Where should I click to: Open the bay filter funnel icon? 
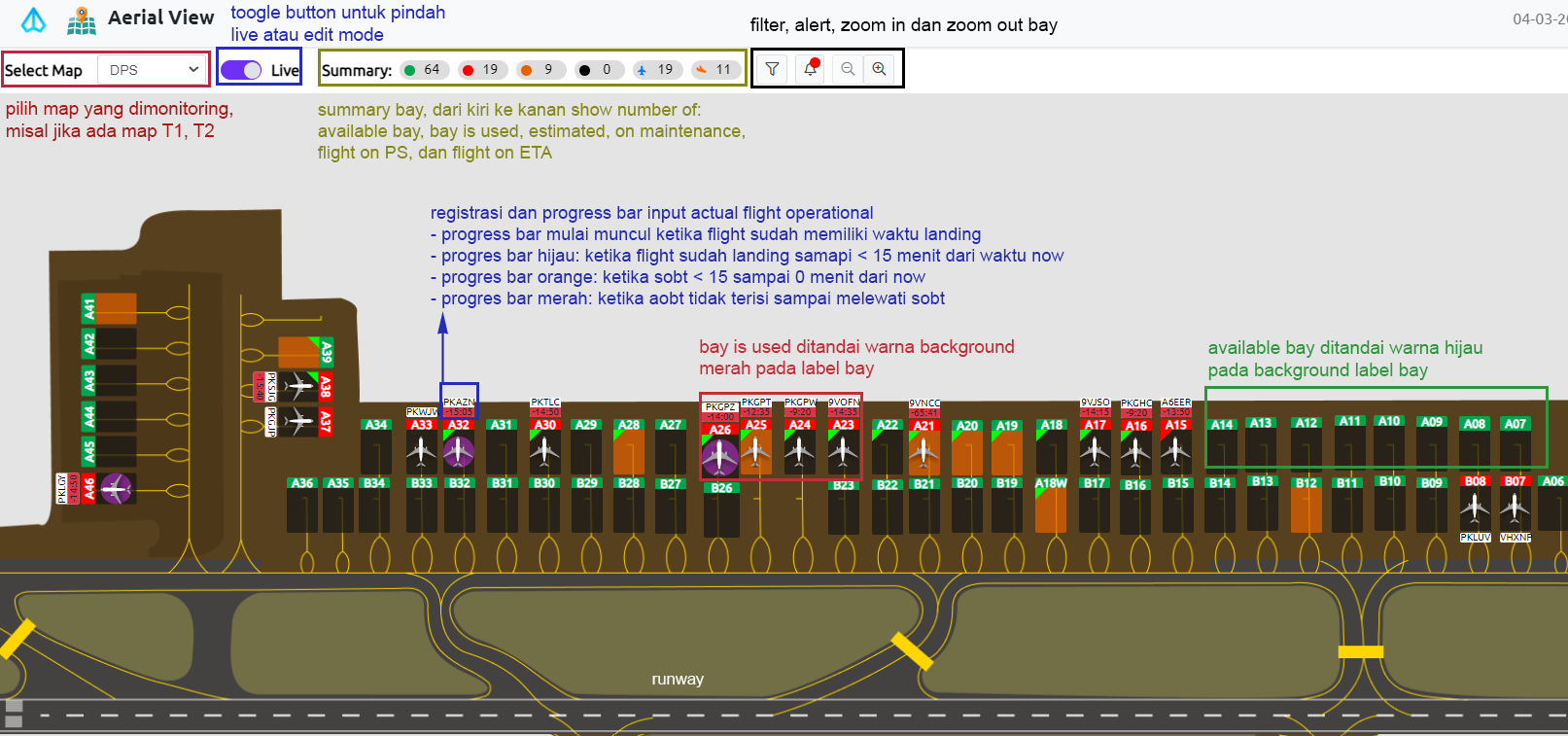point(772,69)
